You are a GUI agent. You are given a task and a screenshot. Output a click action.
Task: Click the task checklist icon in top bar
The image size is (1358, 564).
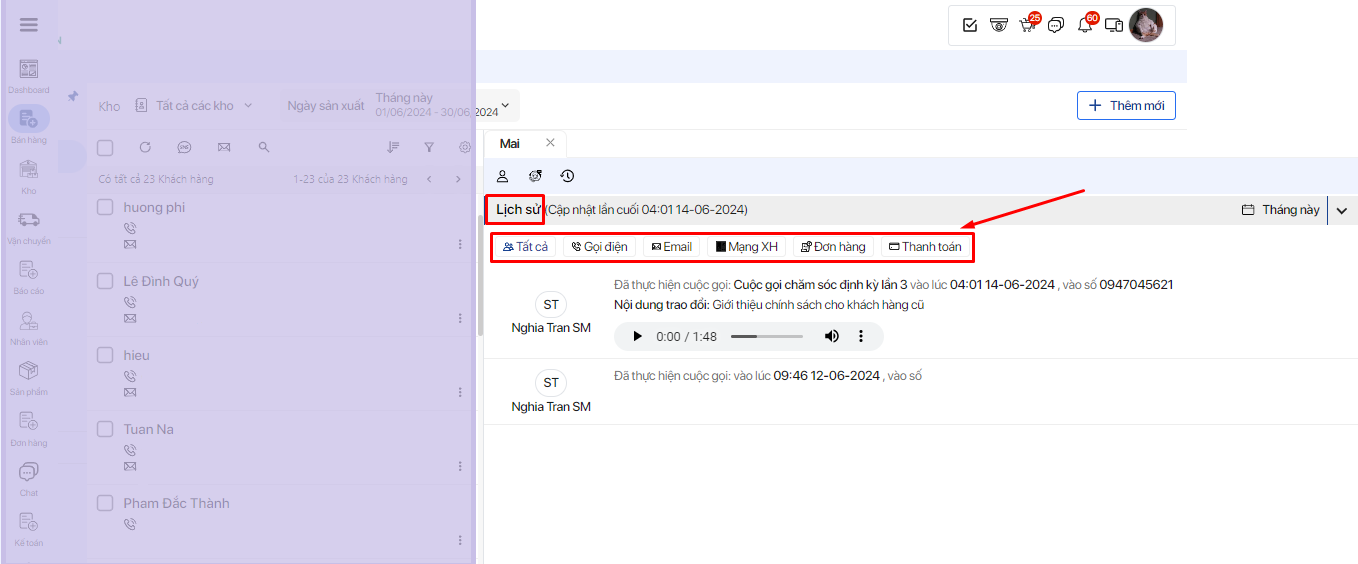click(x=969, y=25)
